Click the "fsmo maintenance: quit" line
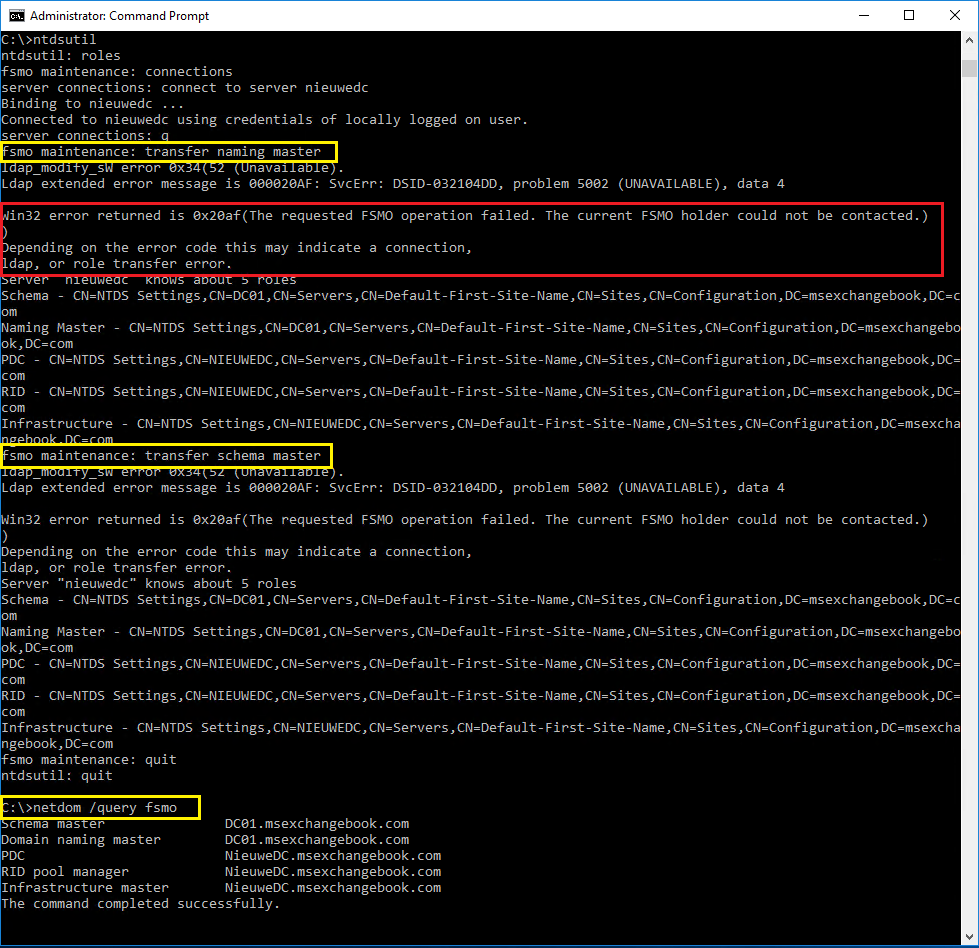 (x=88, y=760)
